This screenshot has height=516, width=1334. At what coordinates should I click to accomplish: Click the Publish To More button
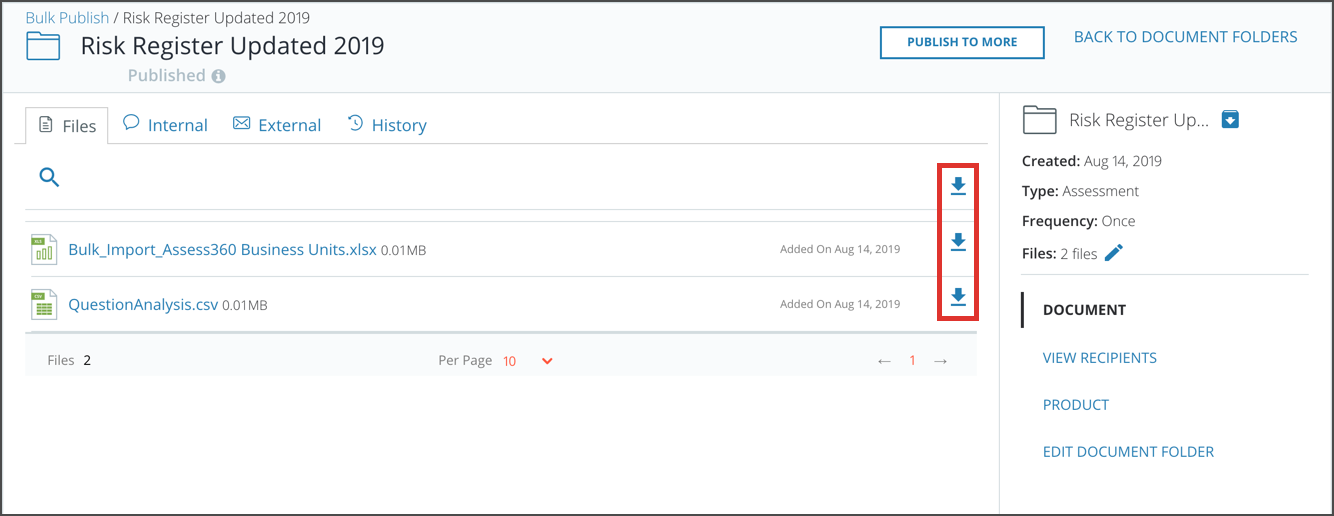[x=962, y=42]
